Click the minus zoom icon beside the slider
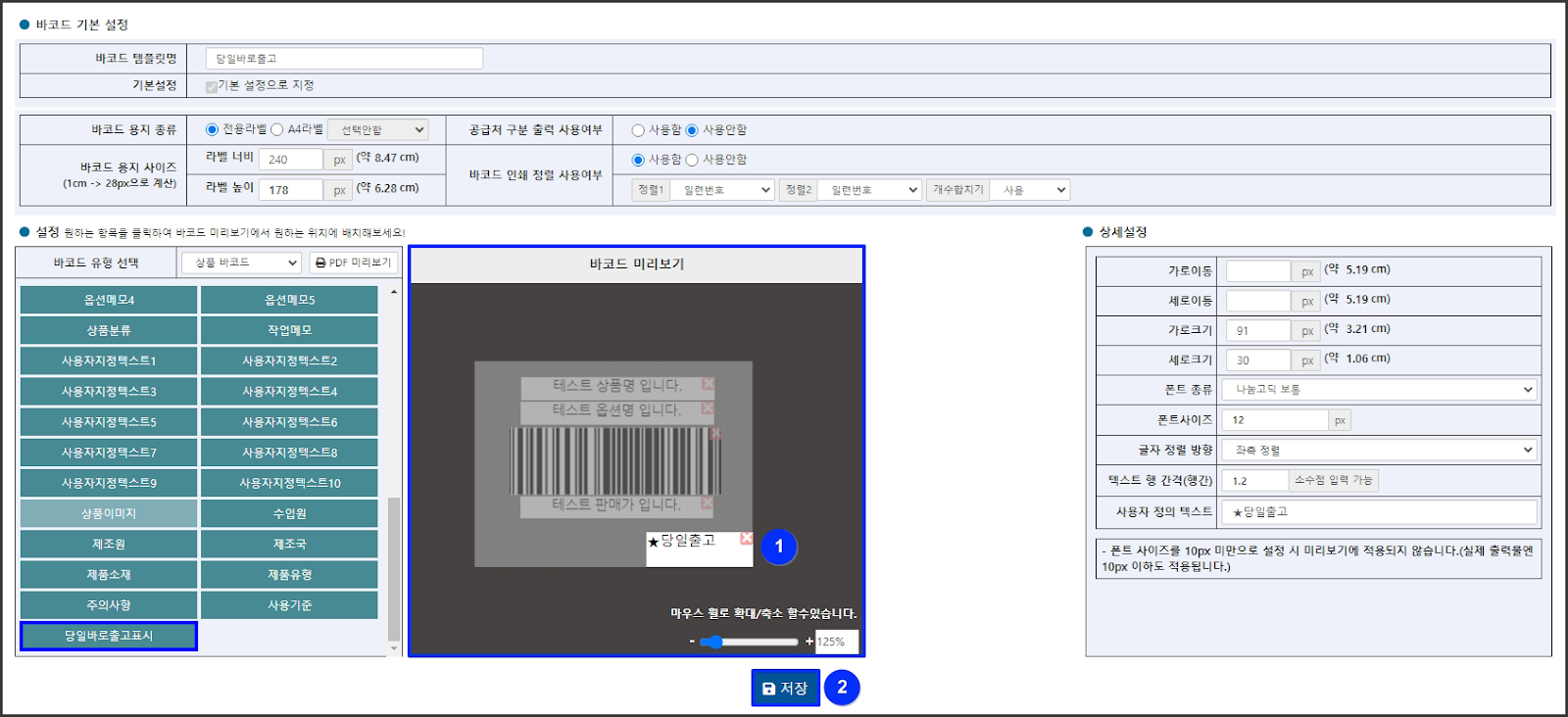Screen dimensions: 1568x717 pyautogui.click(x=692, y=642)
